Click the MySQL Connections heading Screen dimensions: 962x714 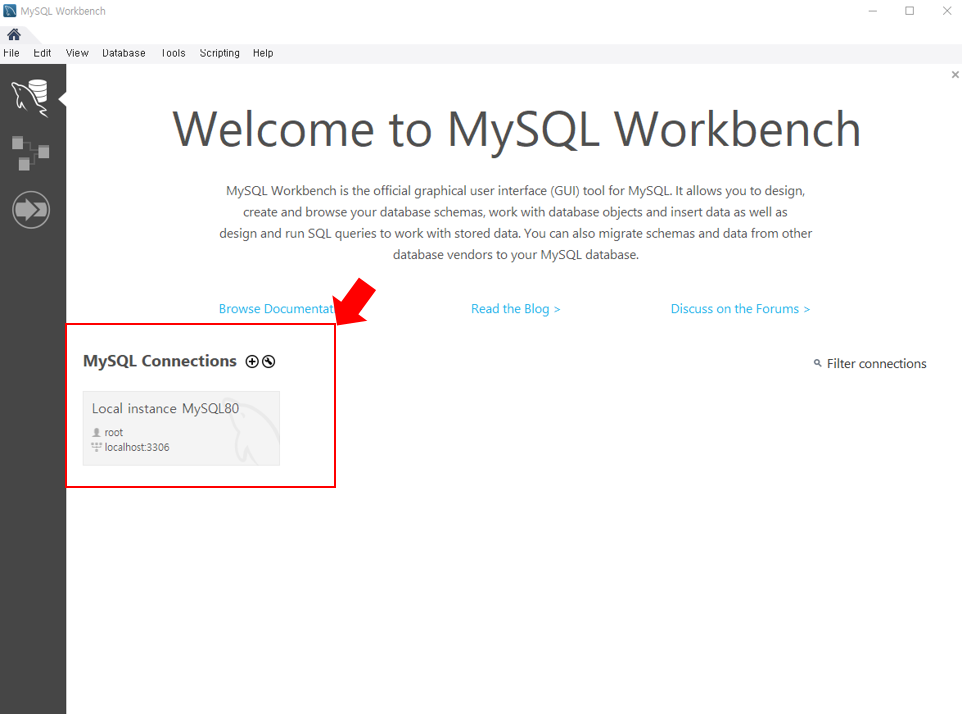tap(160, 361)
